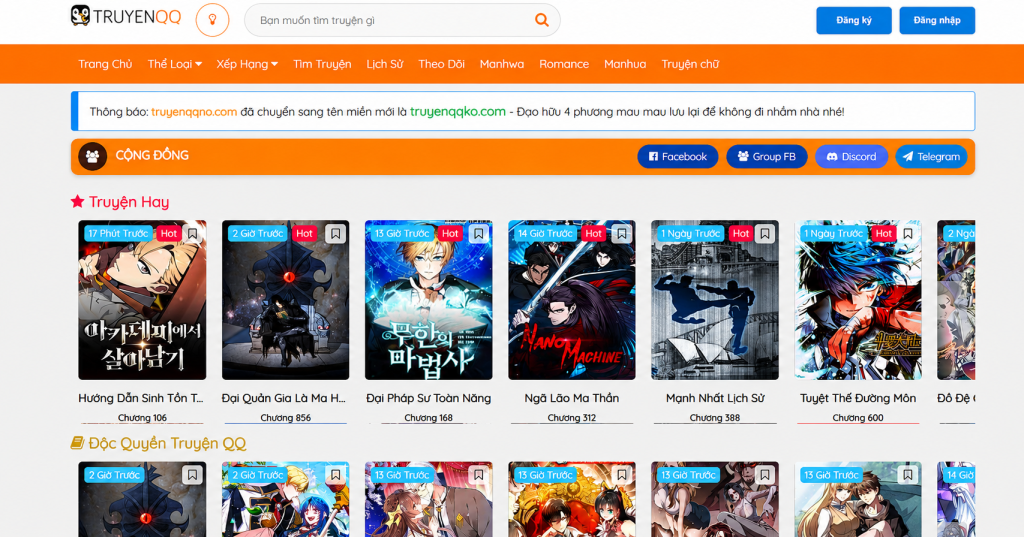Viewport: 1024px width, 537px height.
Task: Open the Nano Machine cover thumbnail
Action: (x=571, y=300)
